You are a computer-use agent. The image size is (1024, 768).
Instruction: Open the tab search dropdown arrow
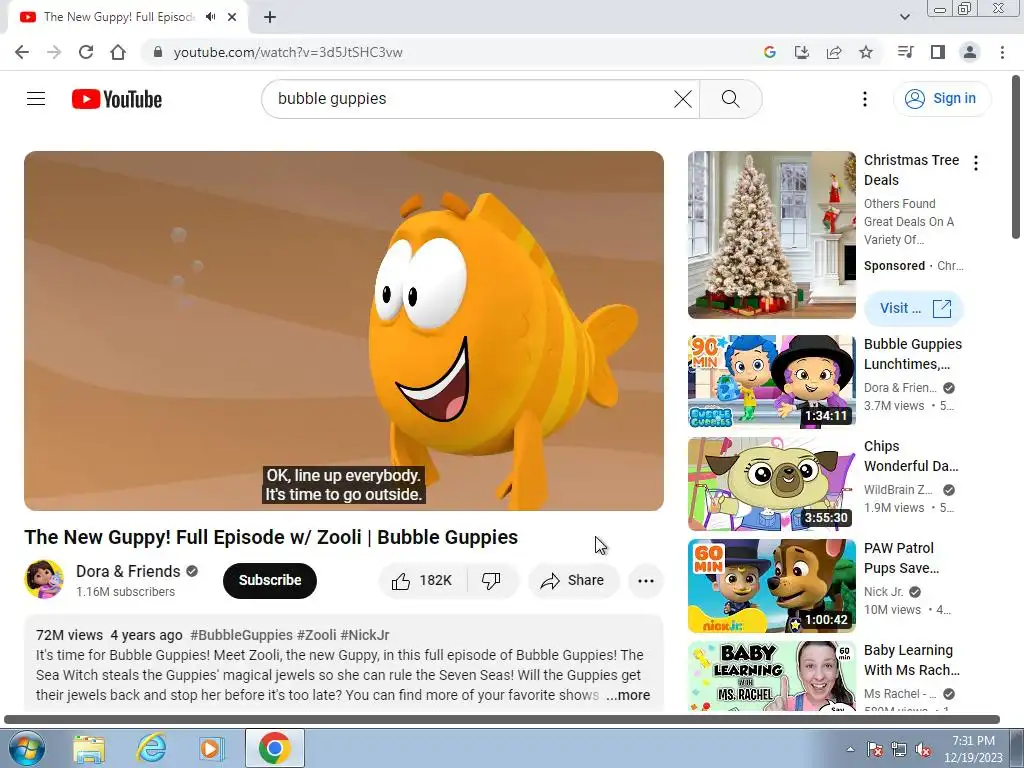coord(904,17)
